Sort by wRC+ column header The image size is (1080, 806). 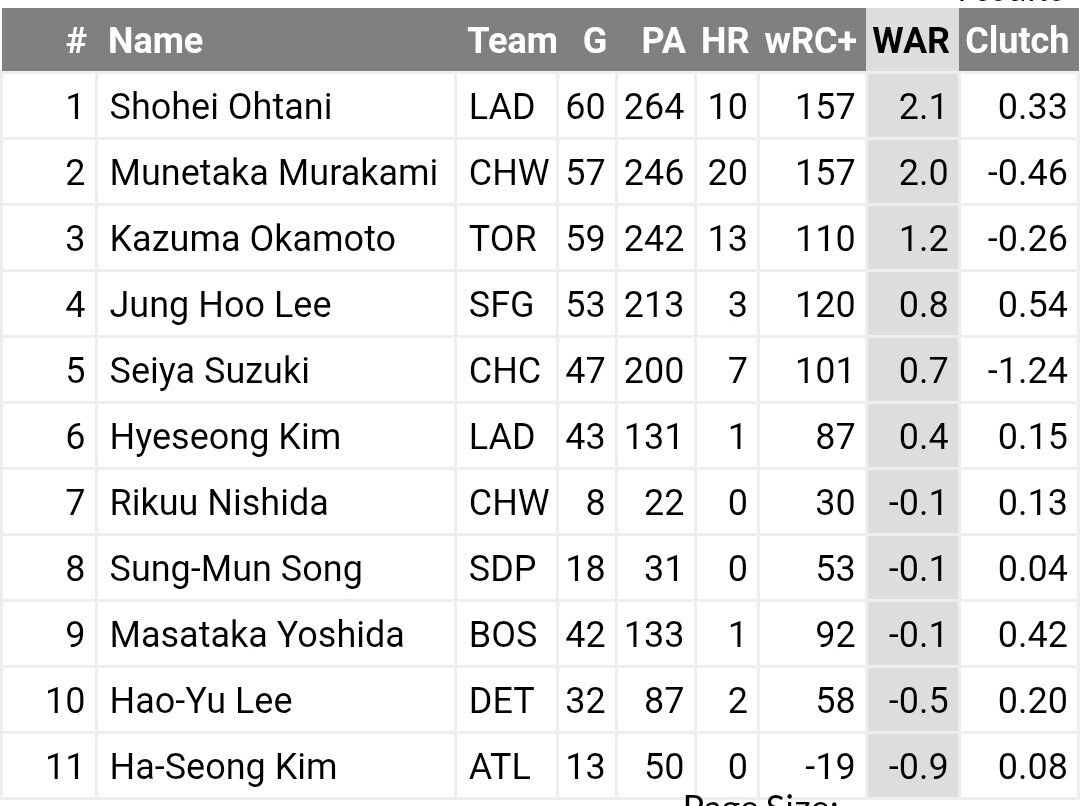[x=811, y=40]
